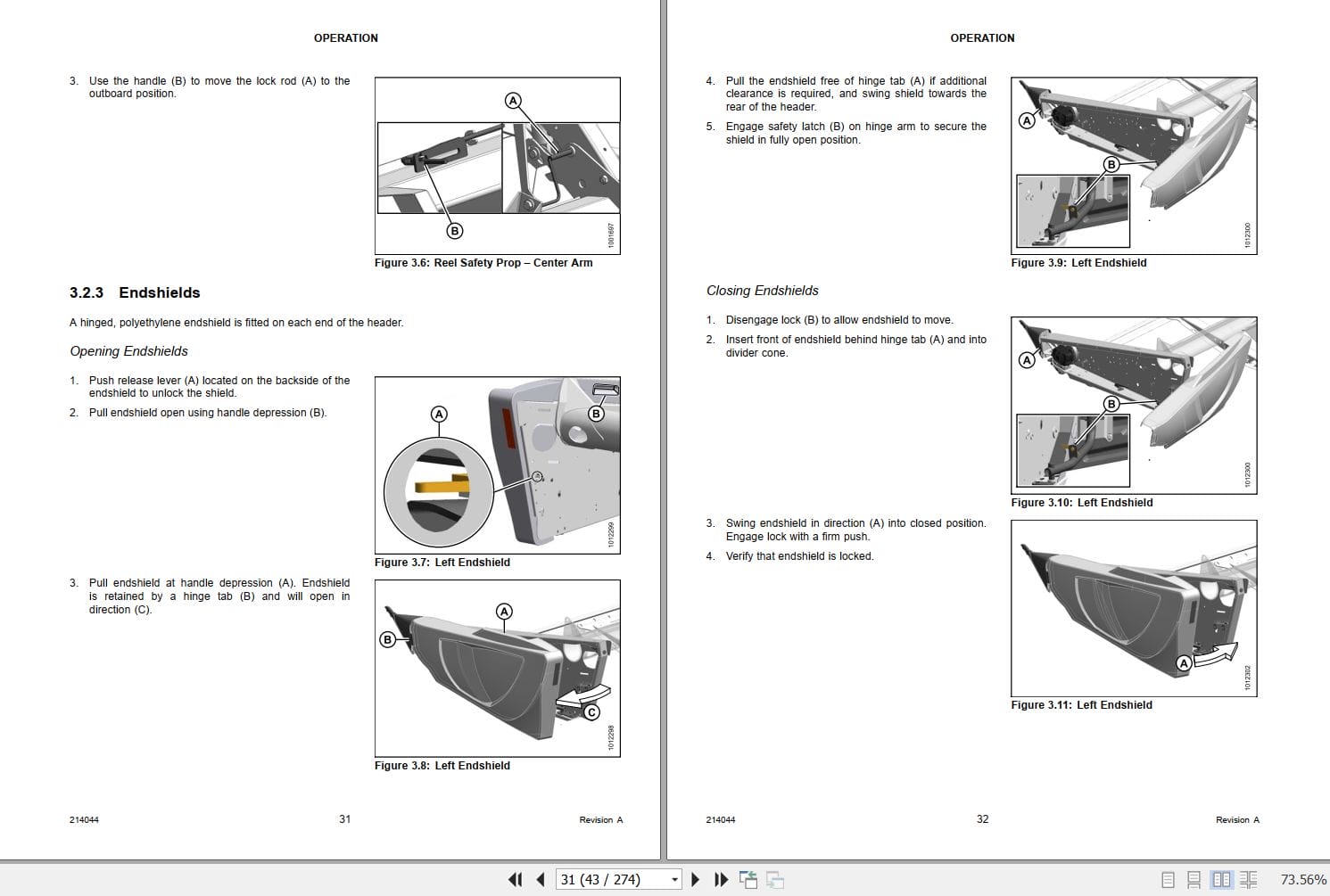This screenshot has width=1330, height=896.
Task: Click the 73.56% zoom level
Action: [1303, 880]
